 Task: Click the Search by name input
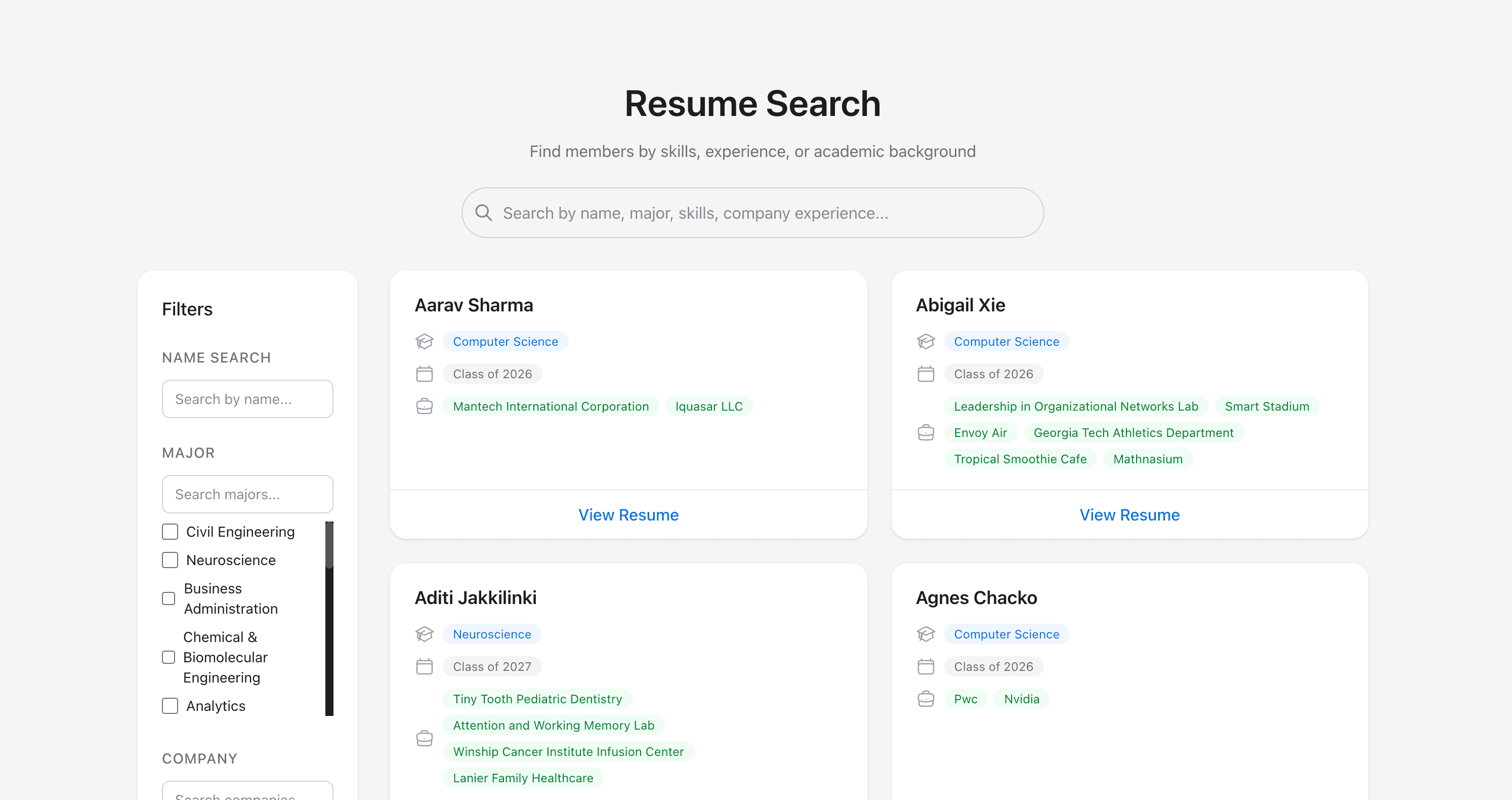(247, 399)
